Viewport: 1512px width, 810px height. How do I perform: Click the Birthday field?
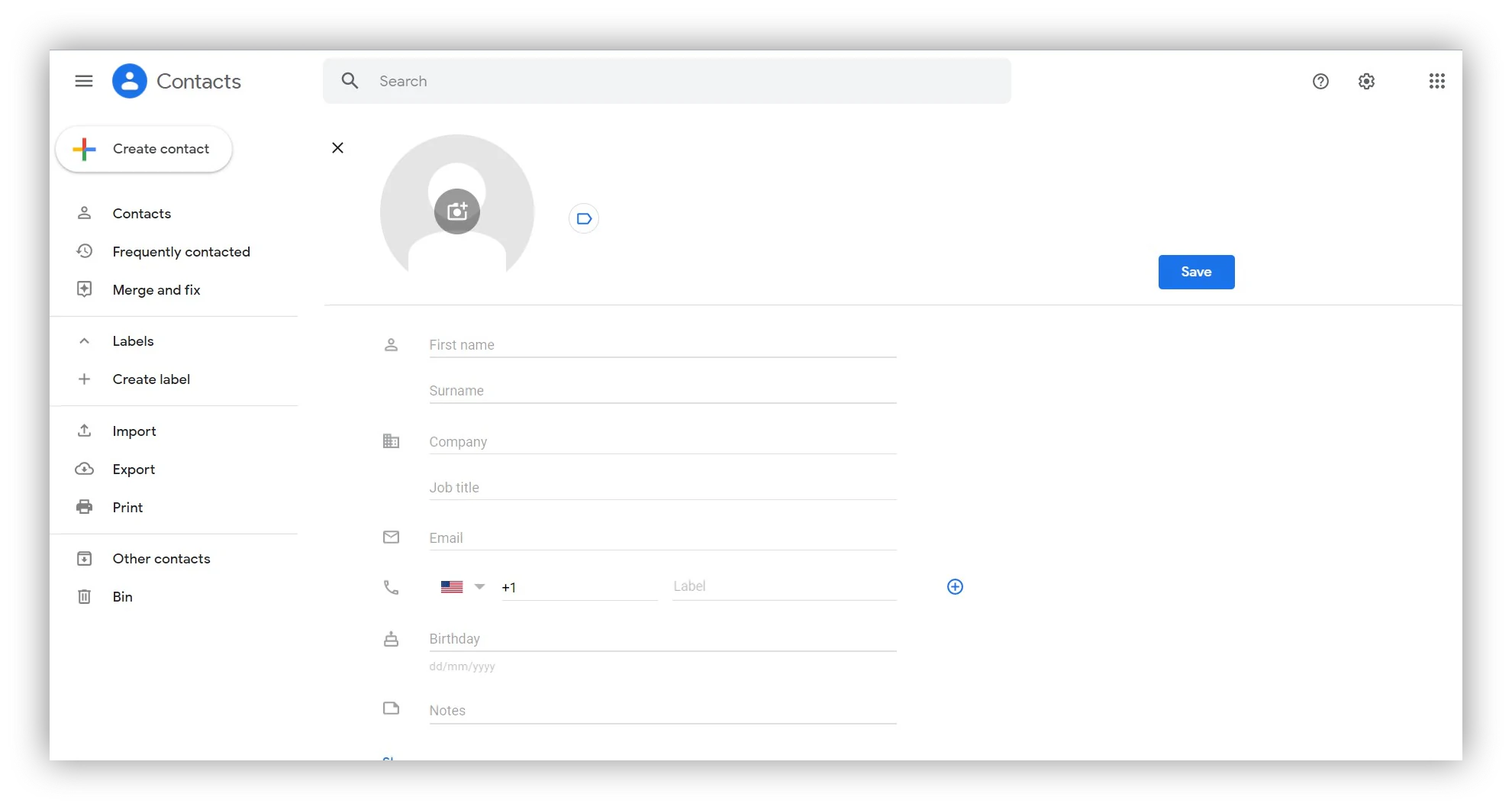click(663, 639)
